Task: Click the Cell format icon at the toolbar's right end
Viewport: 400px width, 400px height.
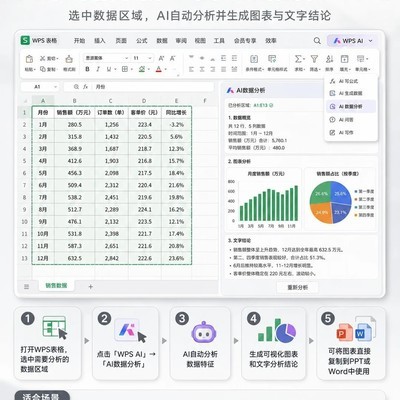Action: click(x=361, y=59)
